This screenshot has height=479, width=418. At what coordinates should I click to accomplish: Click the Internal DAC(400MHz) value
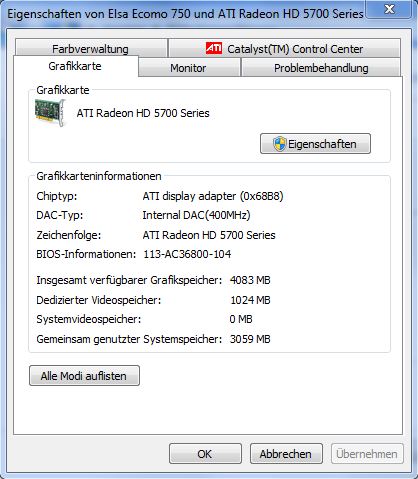pyautogui.click(x=196, y=215)
